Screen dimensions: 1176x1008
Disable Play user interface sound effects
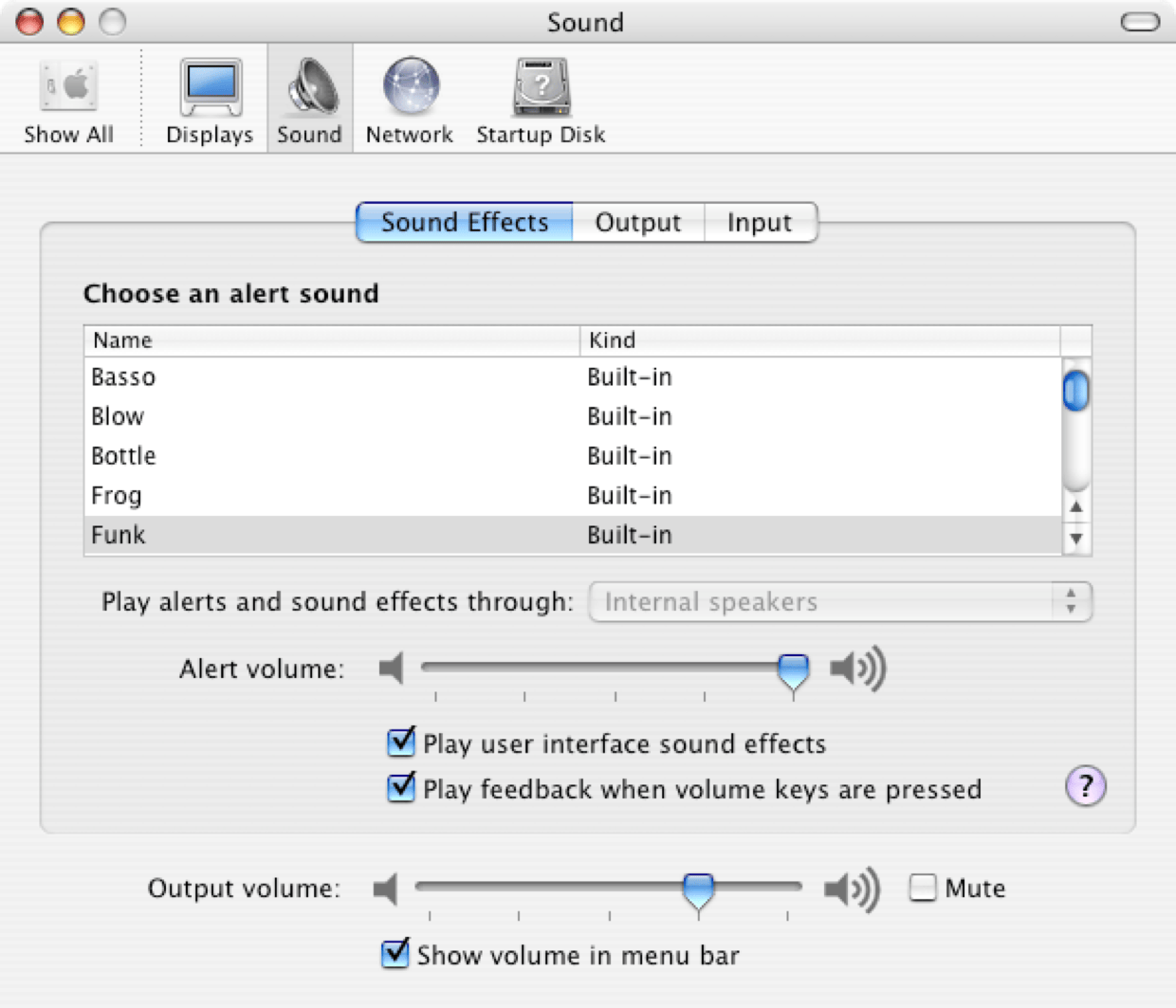pos(401,742)
